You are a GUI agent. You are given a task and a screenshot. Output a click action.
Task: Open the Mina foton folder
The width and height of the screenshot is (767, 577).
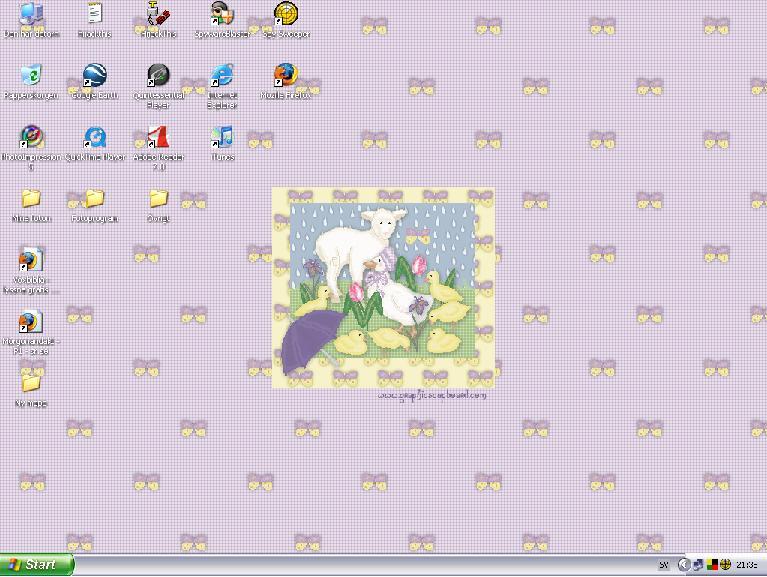click(31, 199)
